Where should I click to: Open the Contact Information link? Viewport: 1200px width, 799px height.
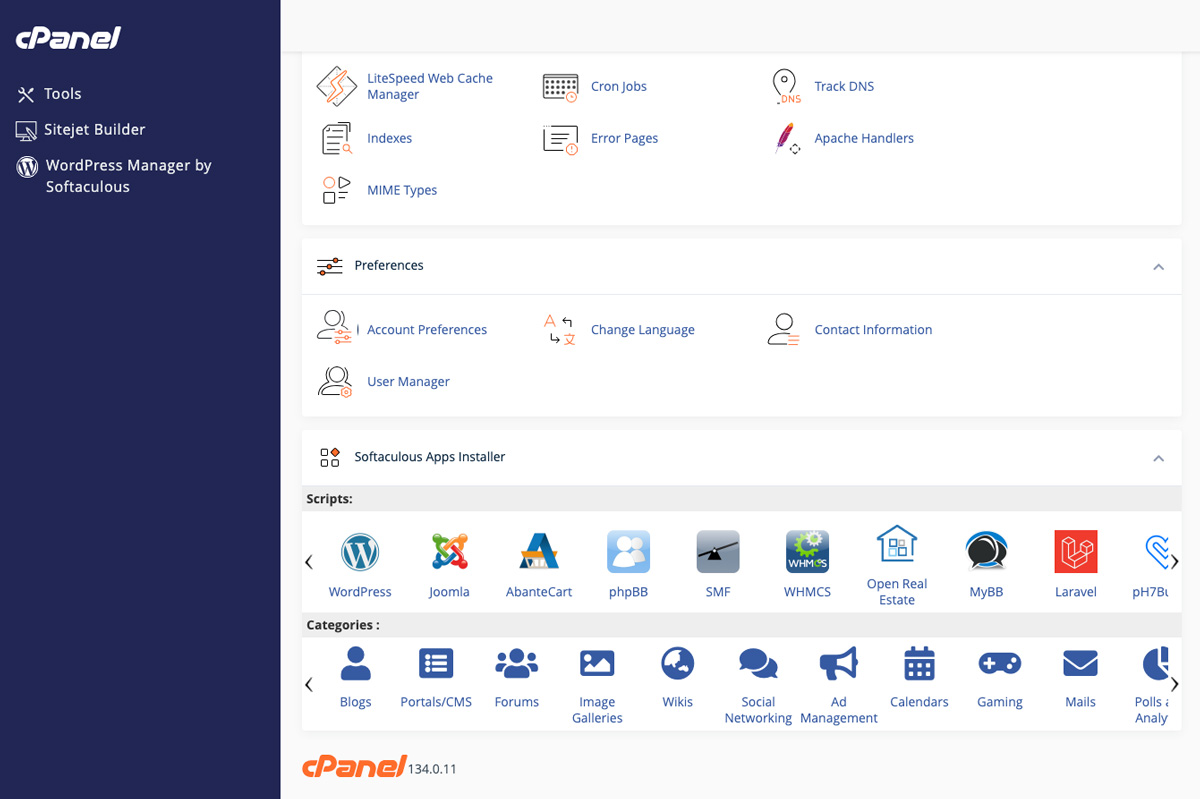873,330
